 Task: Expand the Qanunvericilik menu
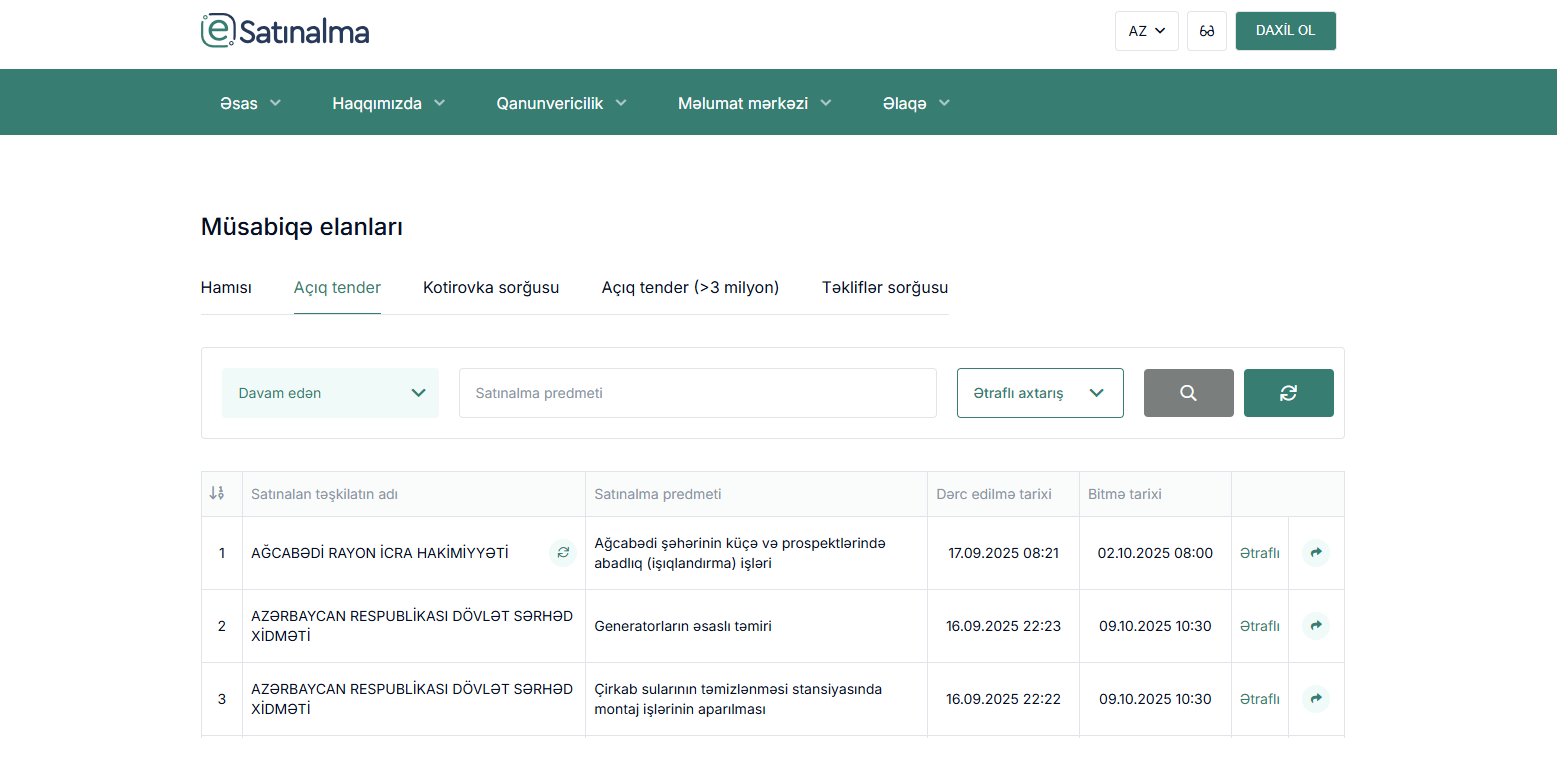point(562,103)
